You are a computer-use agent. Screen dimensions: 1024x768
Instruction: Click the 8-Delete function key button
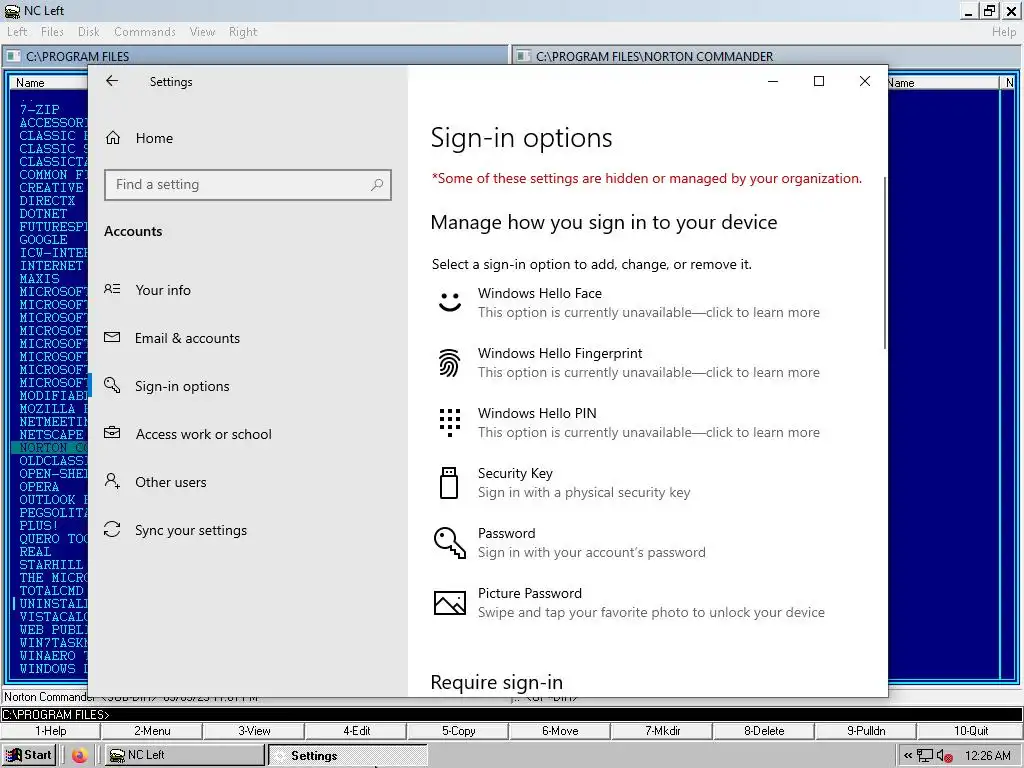pos(764,731)
